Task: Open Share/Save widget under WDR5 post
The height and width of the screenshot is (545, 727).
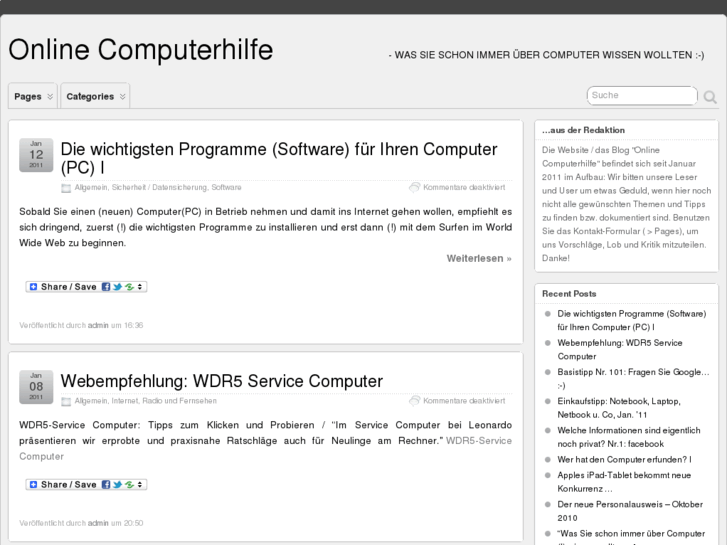Action: pos(86,485)
